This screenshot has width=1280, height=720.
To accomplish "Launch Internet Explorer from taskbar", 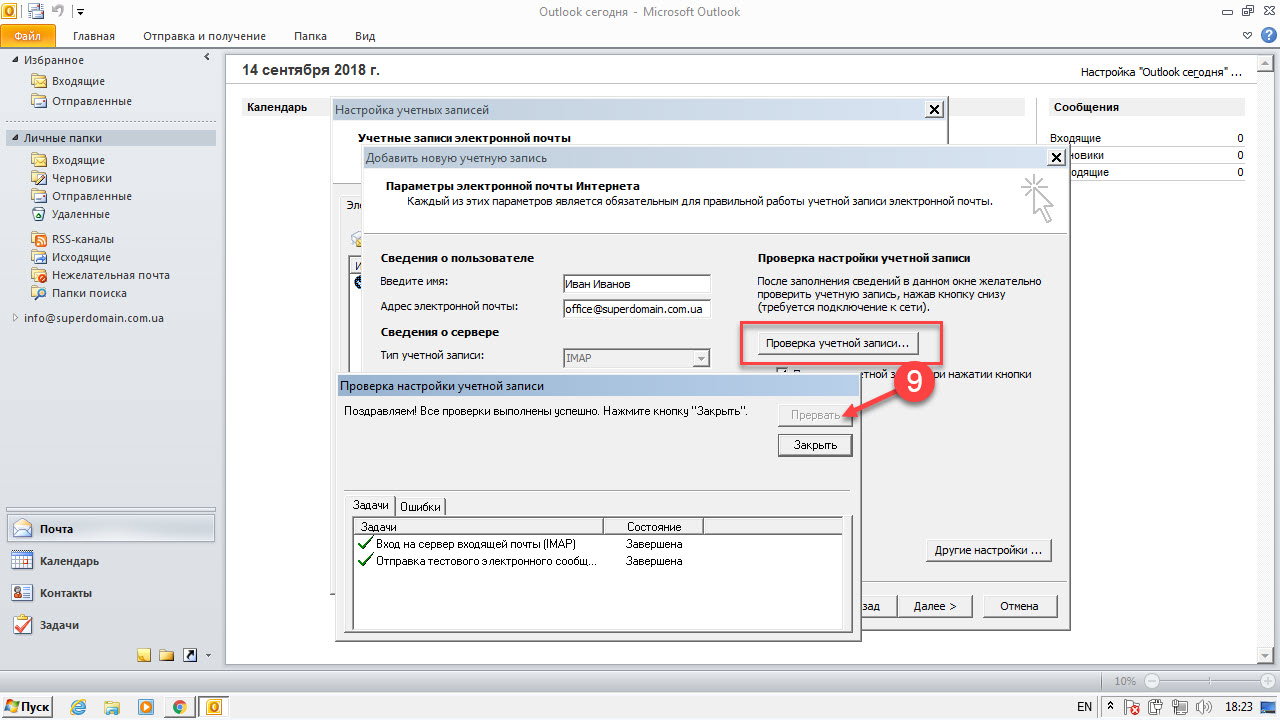I will click(x=79, y=707).
